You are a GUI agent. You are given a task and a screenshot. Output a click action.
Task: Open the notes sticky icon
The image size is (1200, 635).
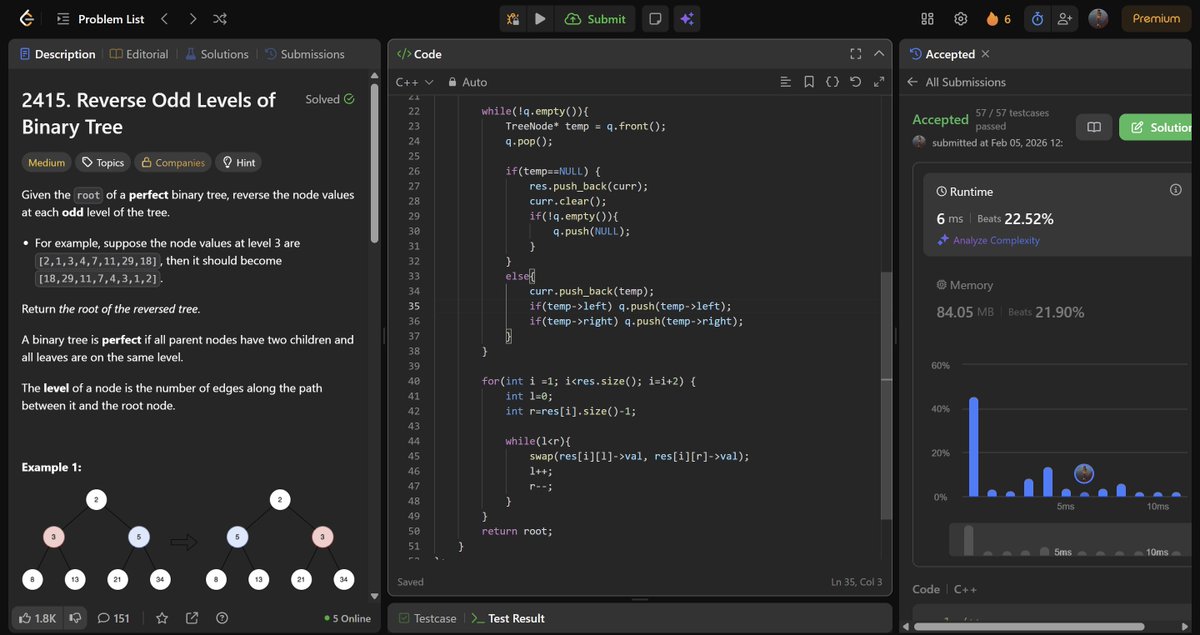pos(654,18)
